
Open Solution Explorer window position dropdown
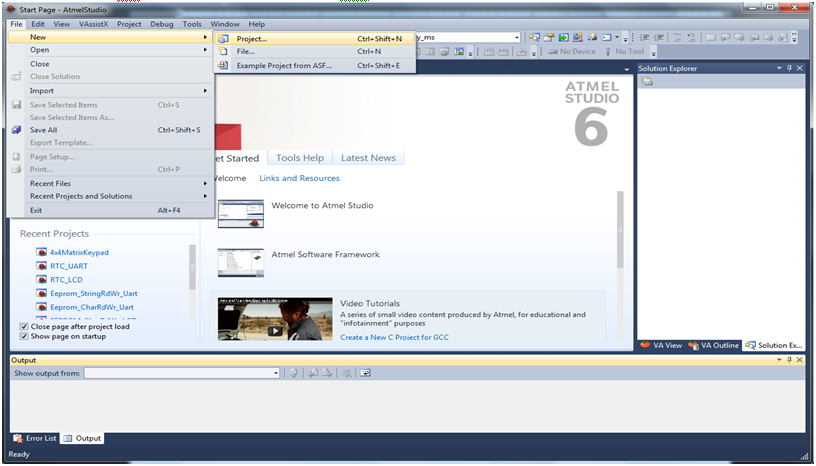[779, 68]
